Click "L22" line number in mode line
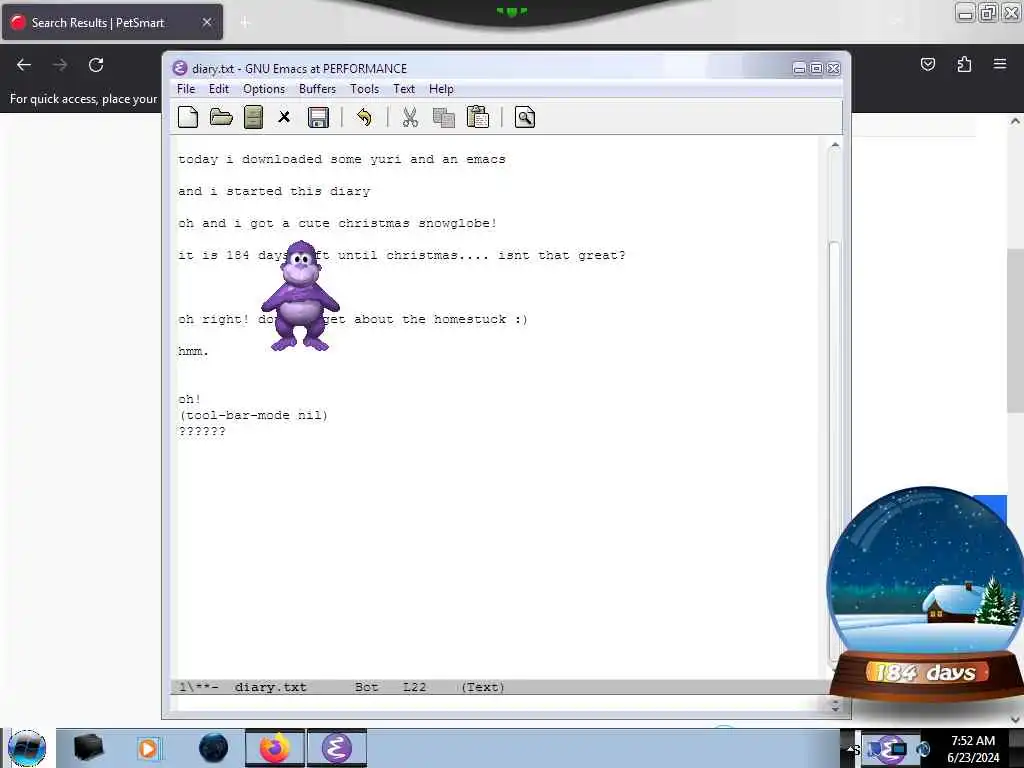 pos(414,687)
